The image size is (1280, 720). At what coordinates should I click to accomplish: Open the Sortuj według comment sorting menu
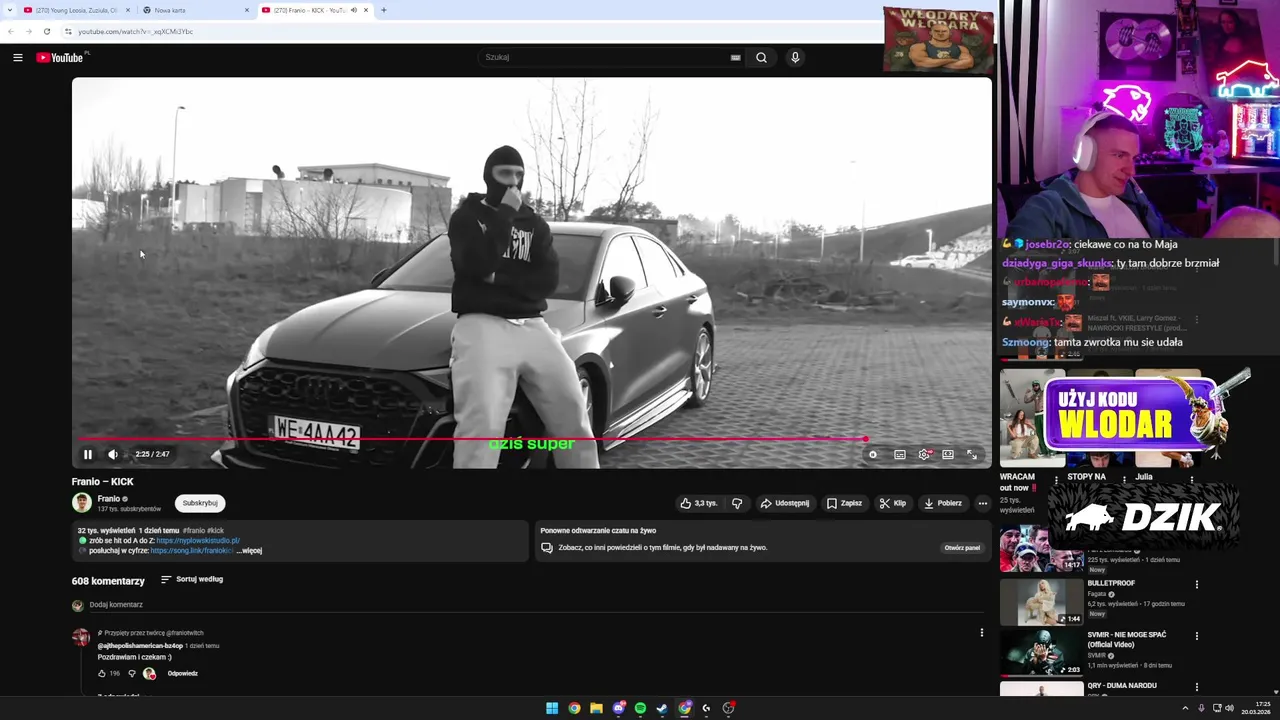(192, 579)
